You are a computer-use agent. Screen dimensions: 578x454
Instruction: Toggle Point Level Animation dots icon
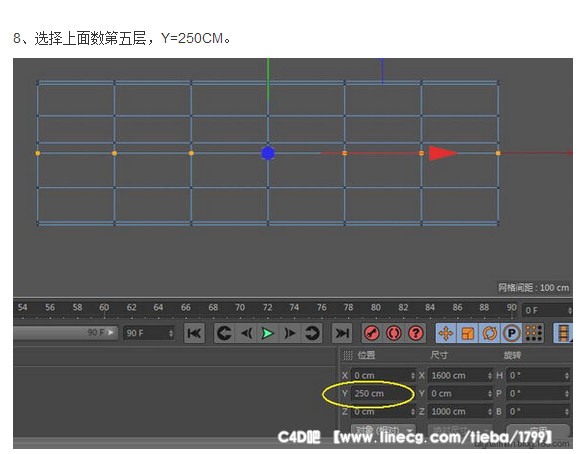tap(533, 333)
